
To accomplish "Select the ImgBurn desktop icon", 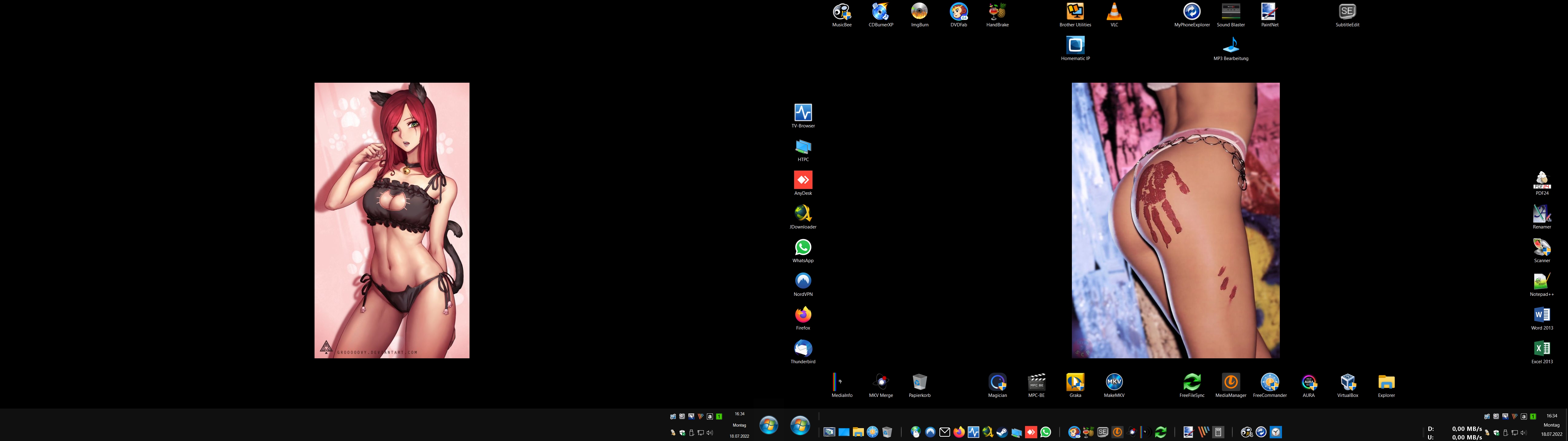I will point(920,15).
